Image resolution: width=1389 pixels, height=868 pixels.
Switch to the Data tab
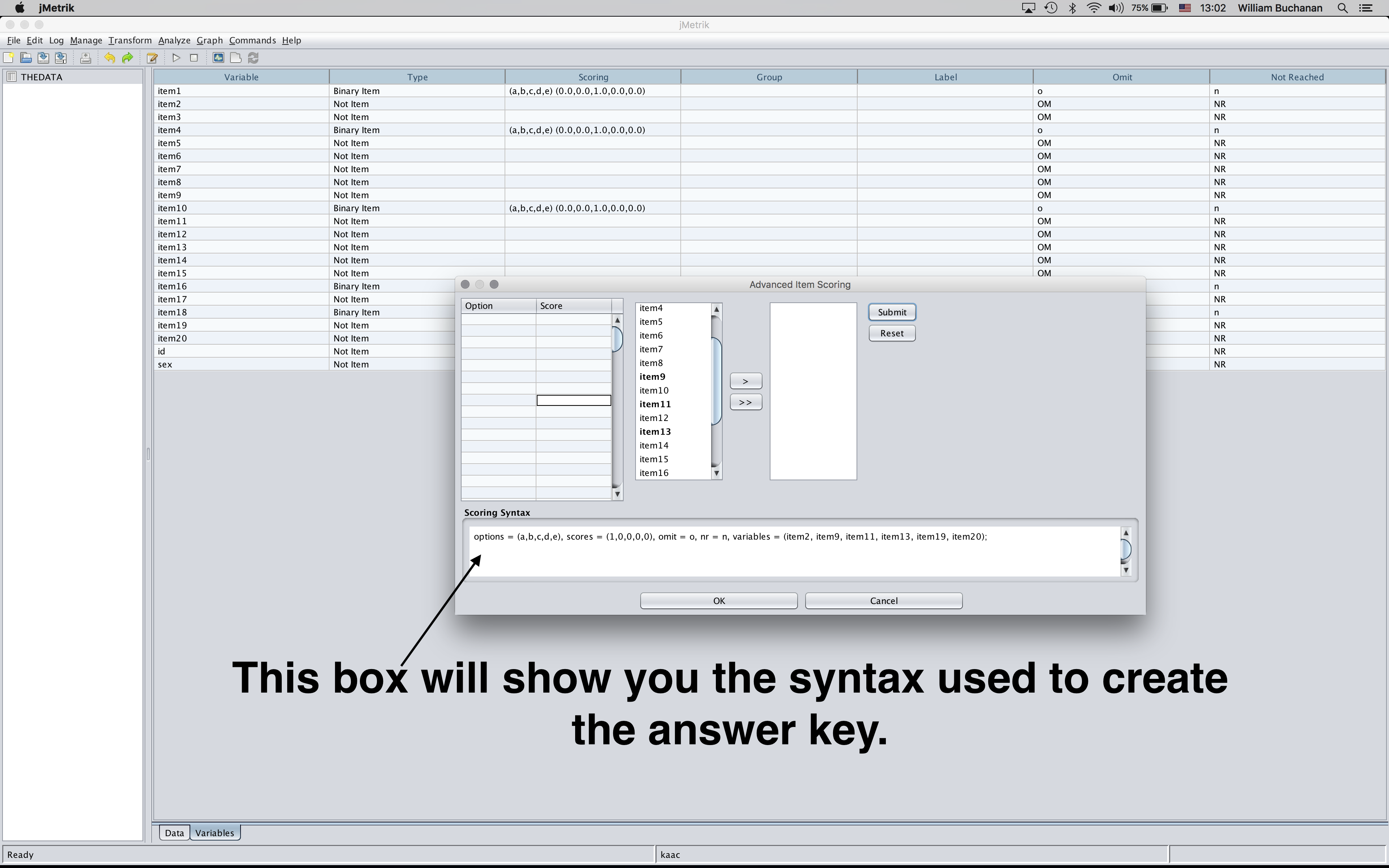coord(174,833)
